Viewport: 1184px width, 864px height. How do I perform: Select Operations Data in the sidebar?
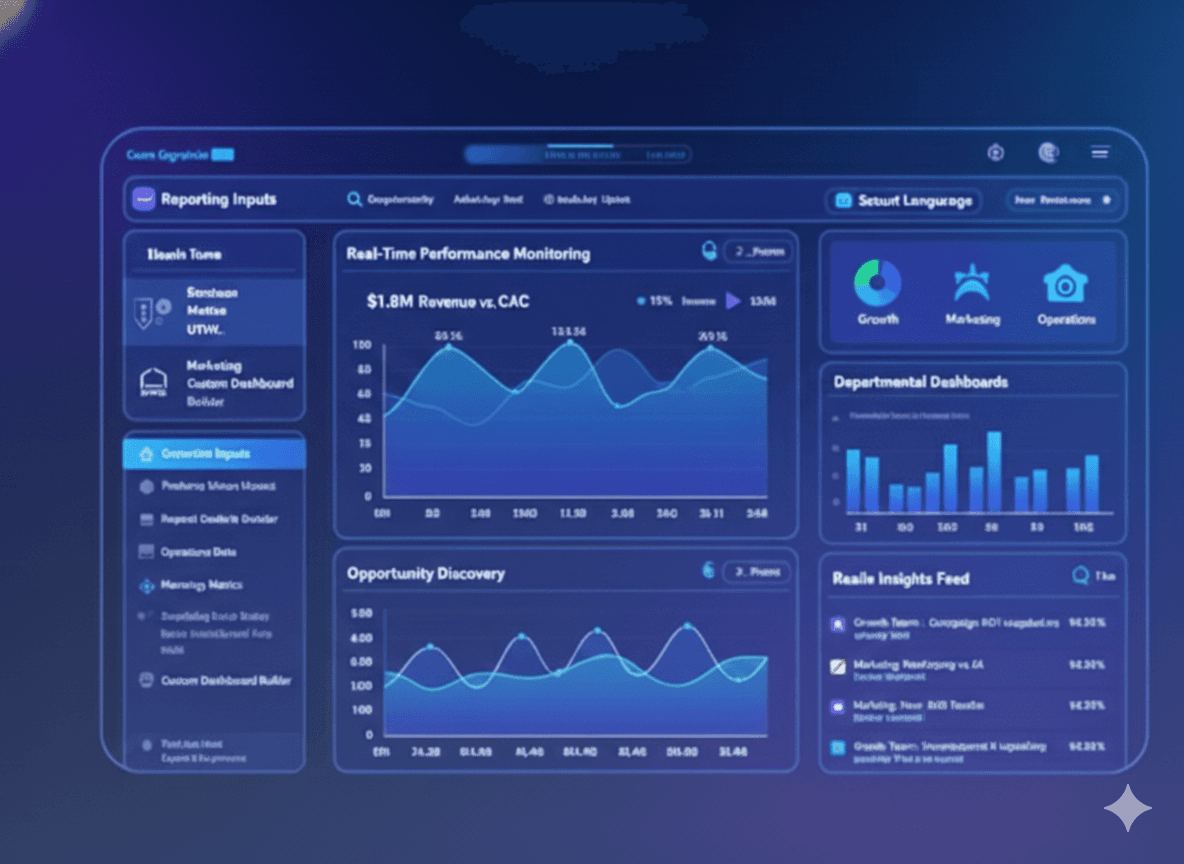click(x=198, y=552)
